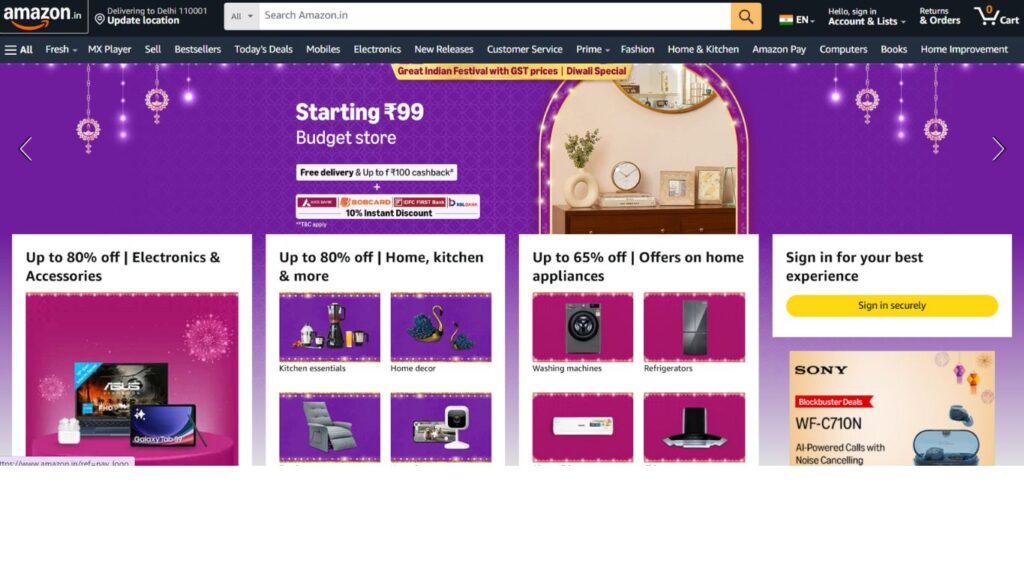Click the Amazon.in logo

pos(43,16)
